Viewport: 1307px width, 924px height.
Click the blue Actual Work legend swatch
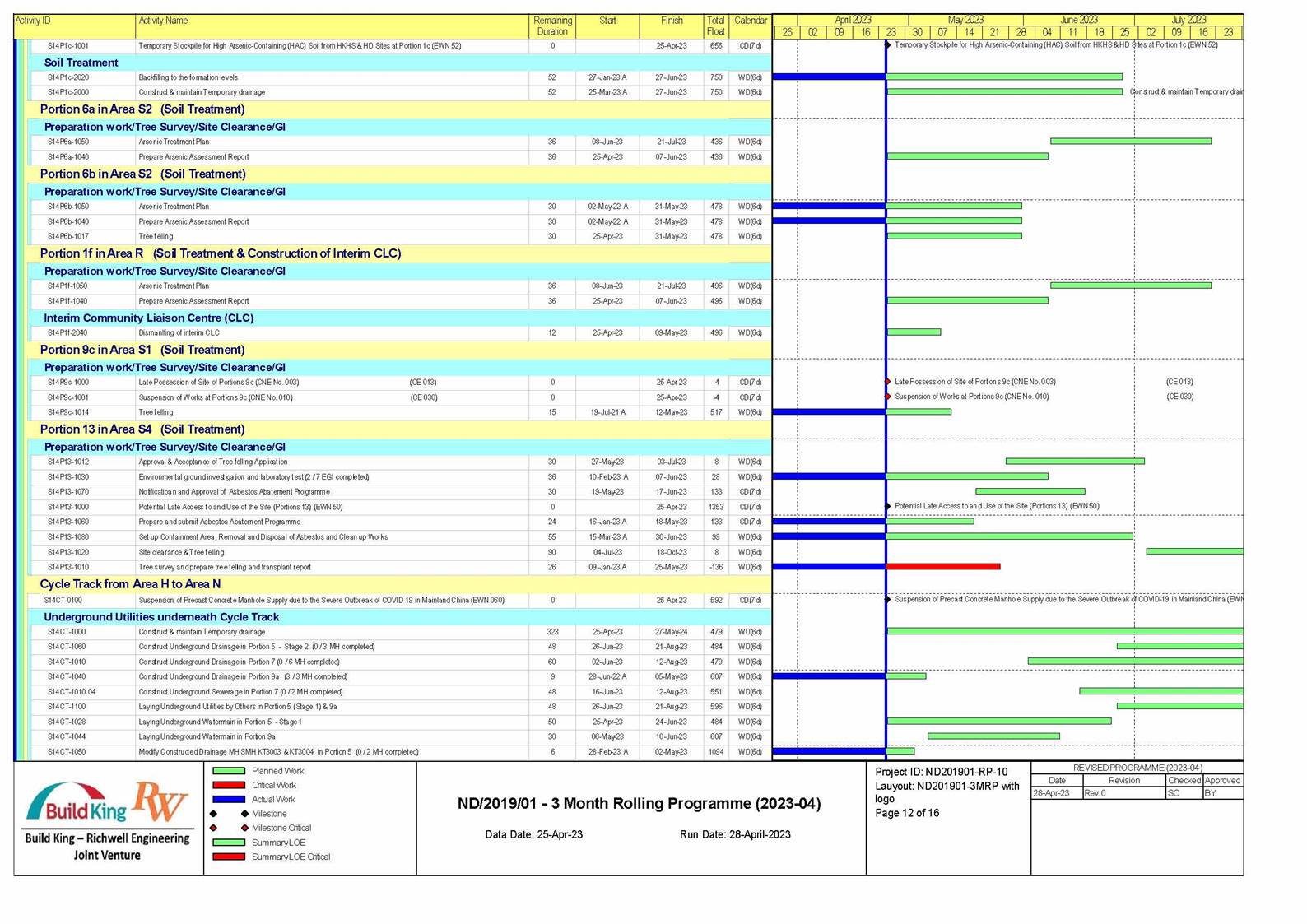(x=229, y=799)
